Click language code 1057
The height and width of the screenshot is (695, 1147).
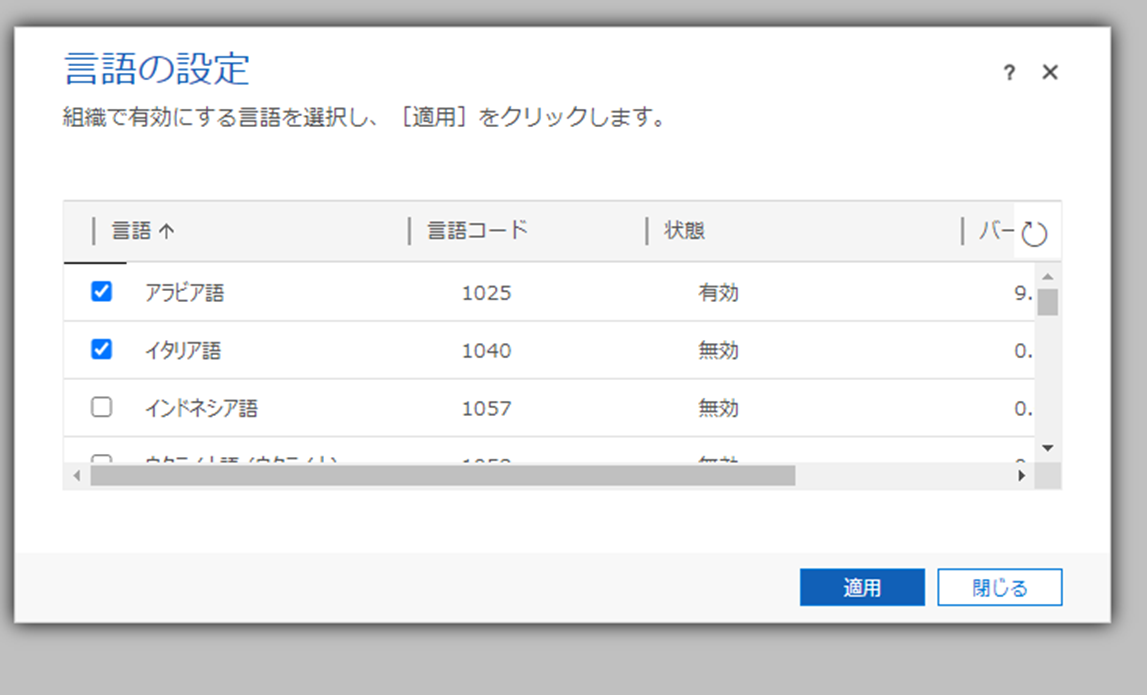coord(486,408)
